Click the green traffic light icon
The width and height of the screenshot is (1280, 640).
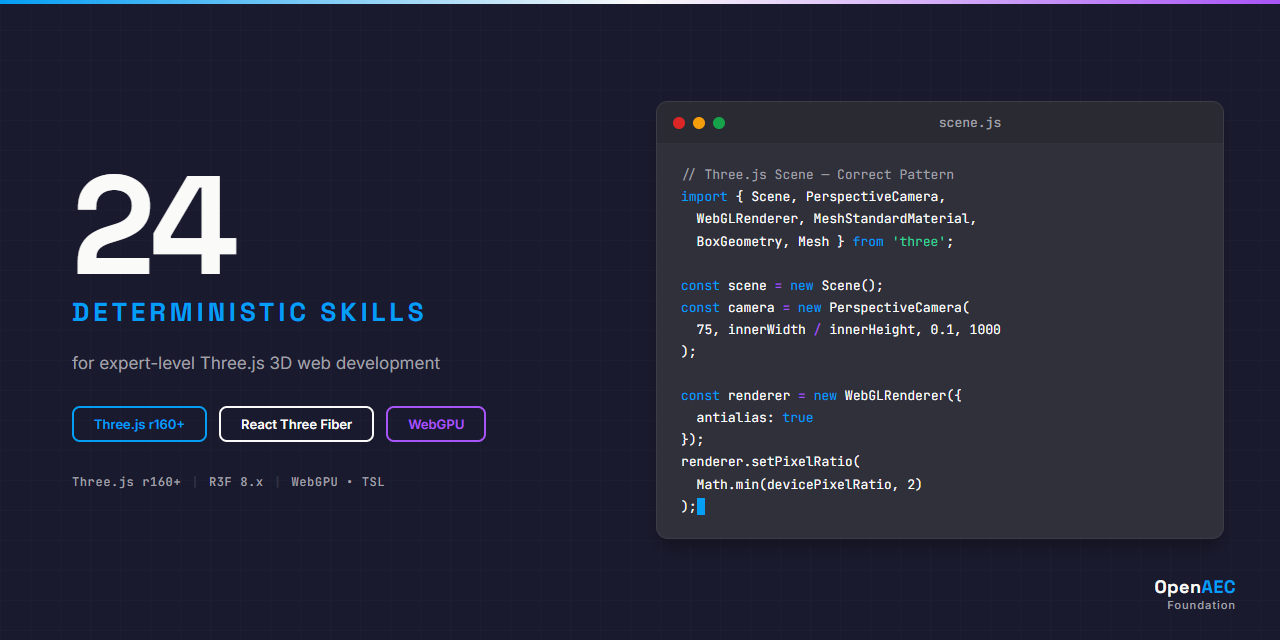[x=719, y=123]
